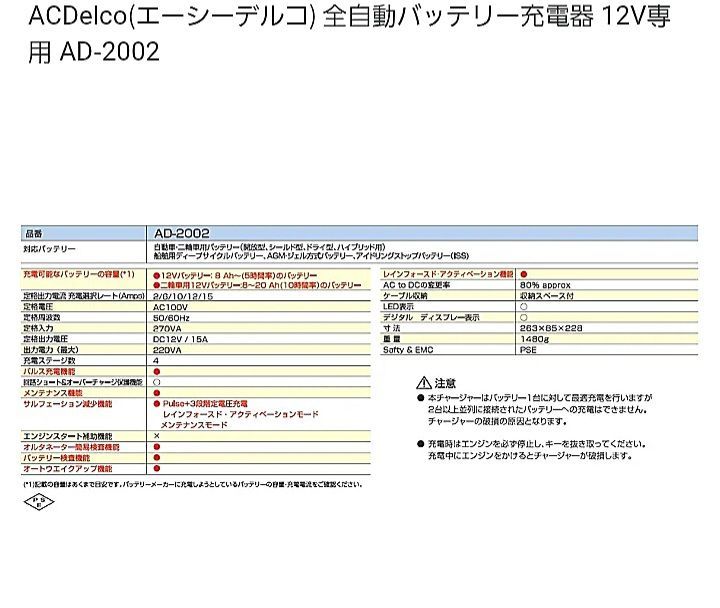The height and width of the screenshot is (608, 720).
Task: Click the hollow circle for デジタル ディスプレー表示
Action: point(523,317)
